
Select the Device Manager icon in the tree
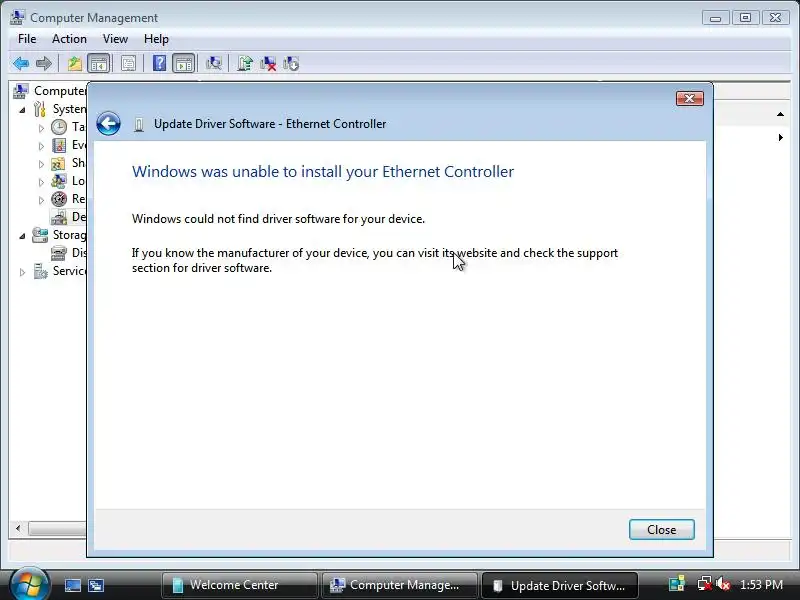(59, 217)
